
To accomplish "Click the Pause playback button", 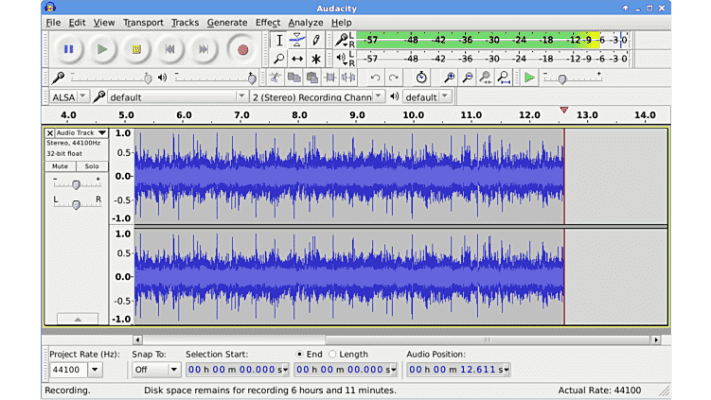I will pyautogui.click(x=68, y=48).
